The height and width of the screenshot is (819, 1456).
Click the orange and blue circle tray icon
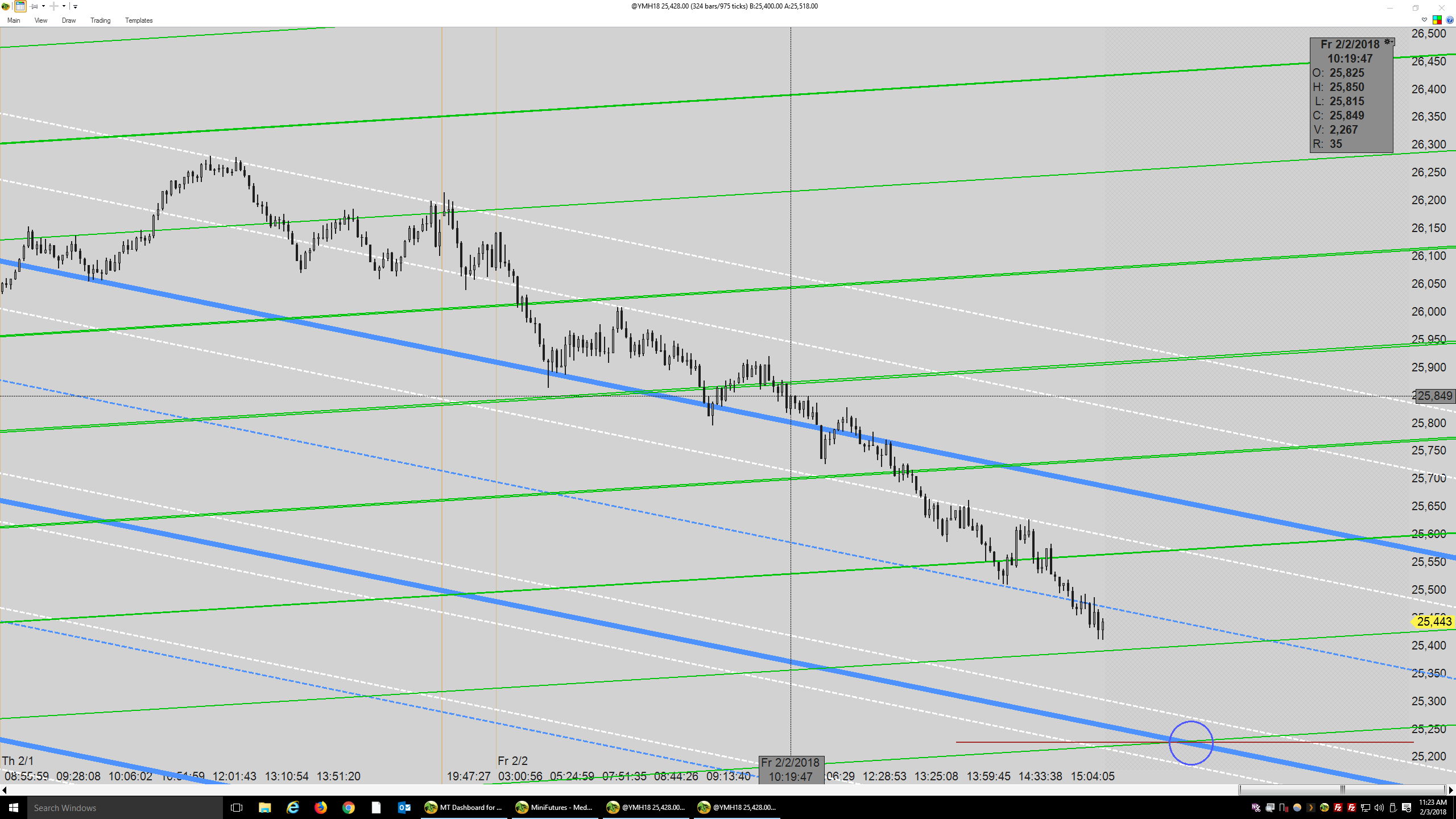[1297, 808]
